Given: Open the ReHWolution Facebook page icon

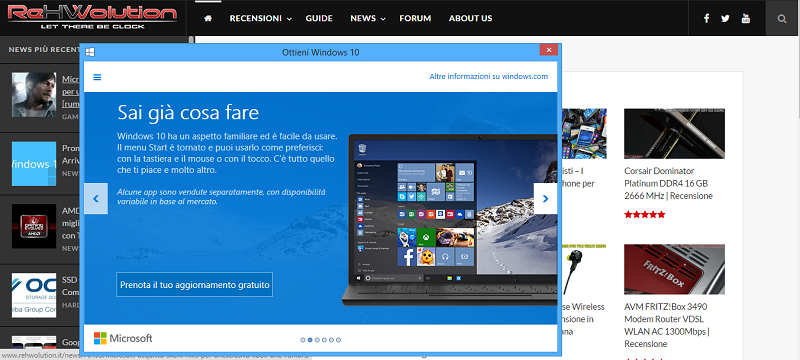Looking at the screenshot, I should pos(707,18).
